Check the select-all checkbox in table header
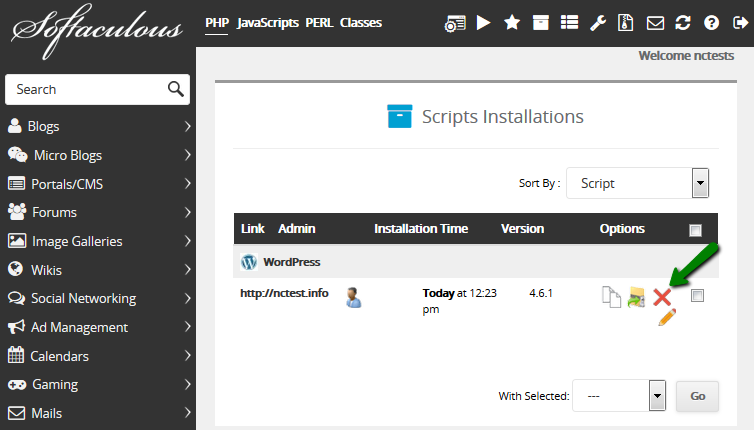 point(696,230)
